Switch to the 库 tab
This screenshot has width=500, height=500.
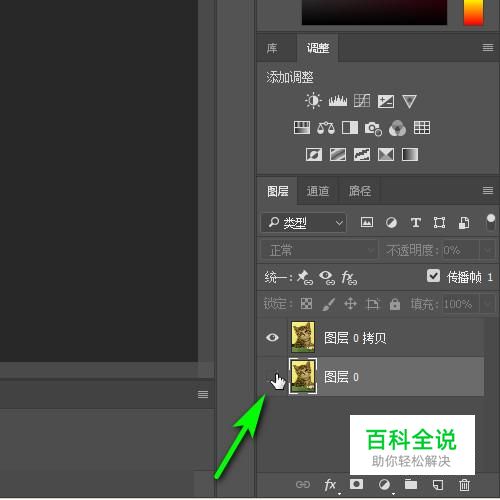coord(272,48)
